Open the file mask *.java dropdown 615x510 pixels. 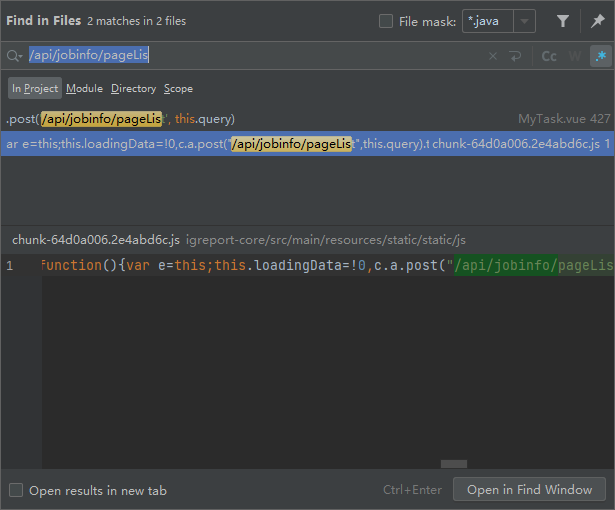(x=526, y=21)
